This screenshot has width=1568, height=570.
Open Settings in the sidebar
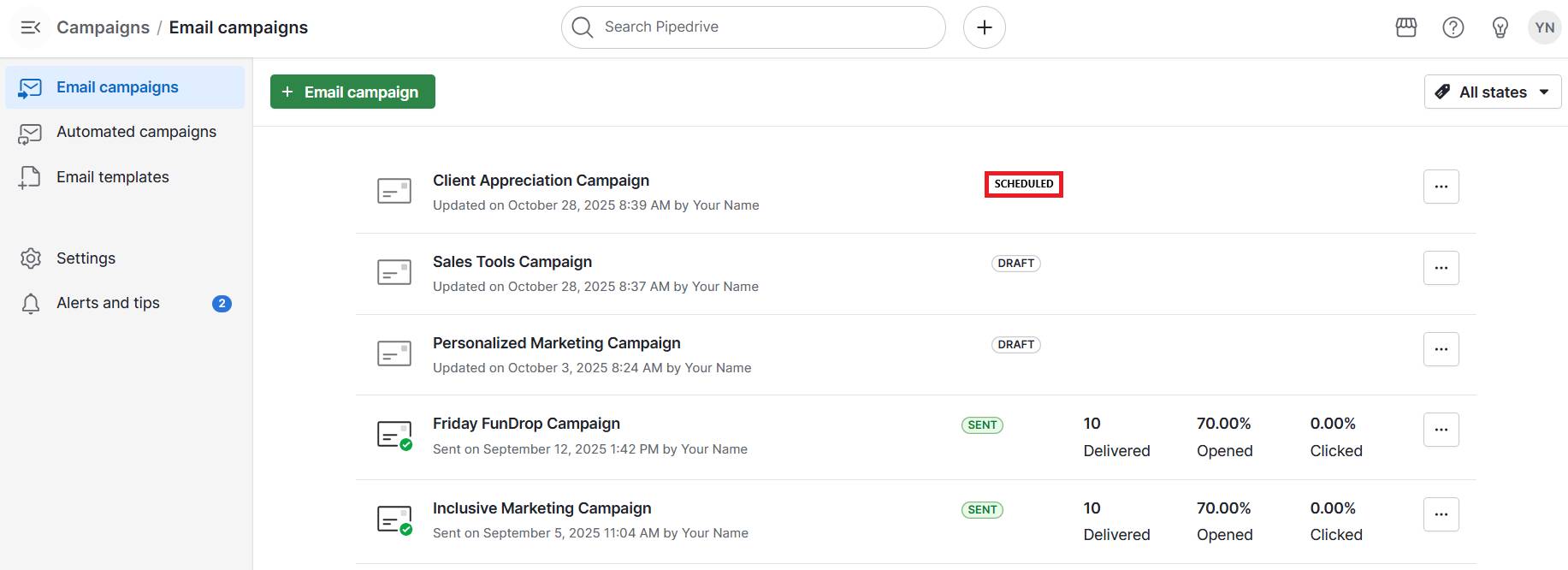tap(86, 258)
